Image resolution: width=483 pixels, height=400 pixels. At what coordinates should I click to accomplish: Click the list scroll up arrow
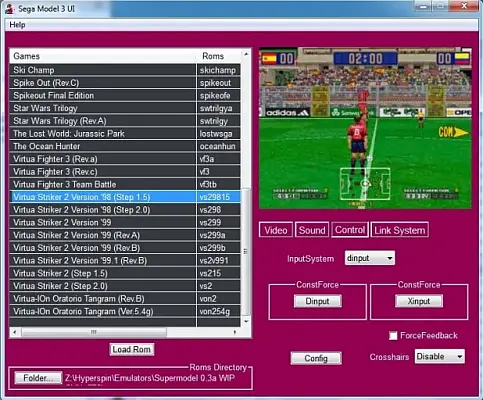click(246, 54)
